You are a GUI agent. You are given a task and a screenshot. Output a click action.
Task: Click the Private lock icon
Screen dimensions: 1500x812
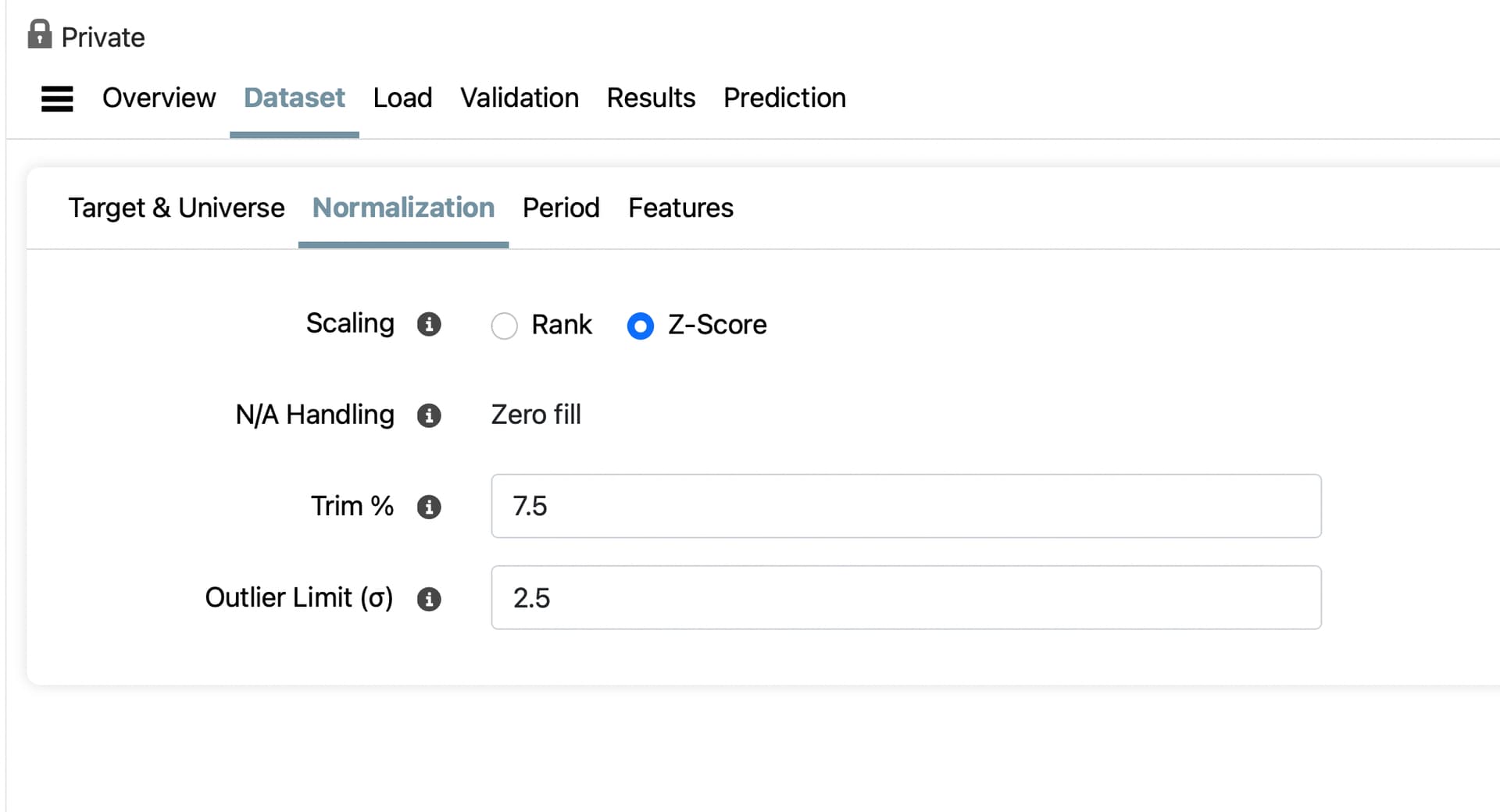coord(39,35)
